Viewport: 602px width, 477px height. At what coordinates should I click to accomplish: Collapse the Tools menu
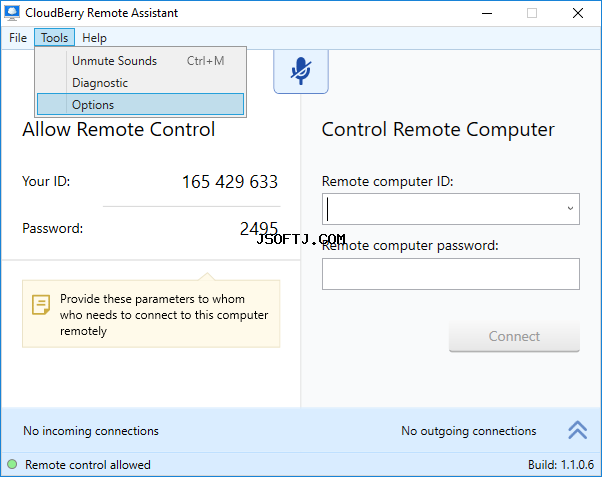pyautogui.click(x=55, y=38)
